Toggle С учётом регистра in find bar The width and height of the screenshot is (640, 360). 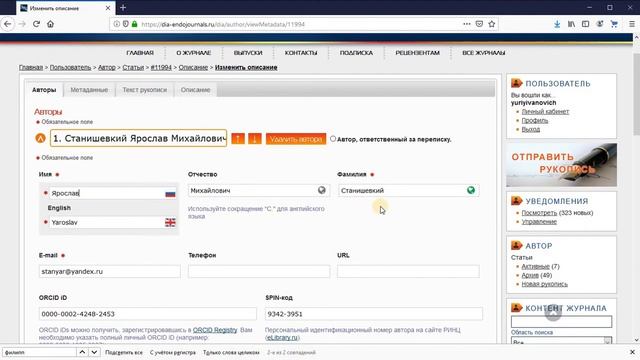pyautogui.click(x=173, y=352)
